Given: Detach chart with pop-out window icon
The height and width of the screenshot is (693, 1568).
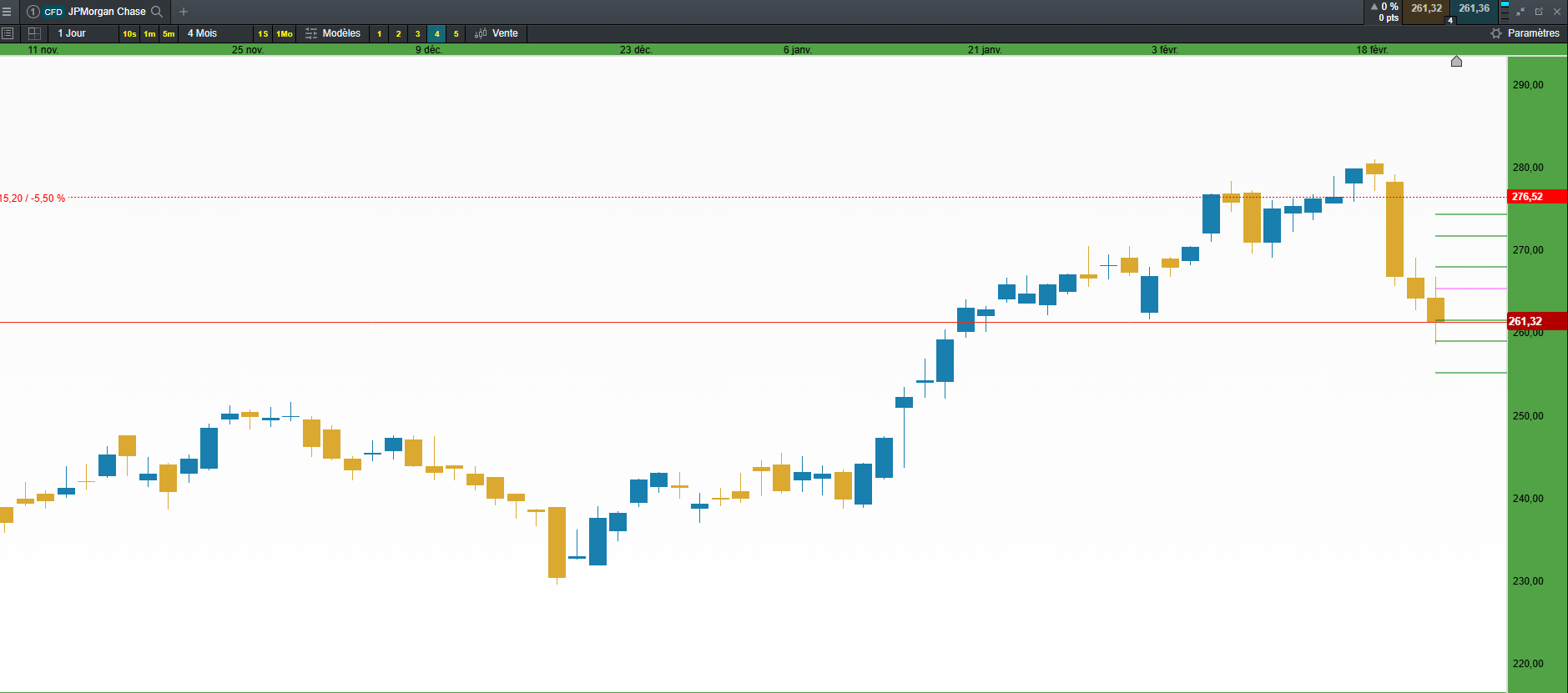Looking at the screenshot, I should (x=1539, y=12).
